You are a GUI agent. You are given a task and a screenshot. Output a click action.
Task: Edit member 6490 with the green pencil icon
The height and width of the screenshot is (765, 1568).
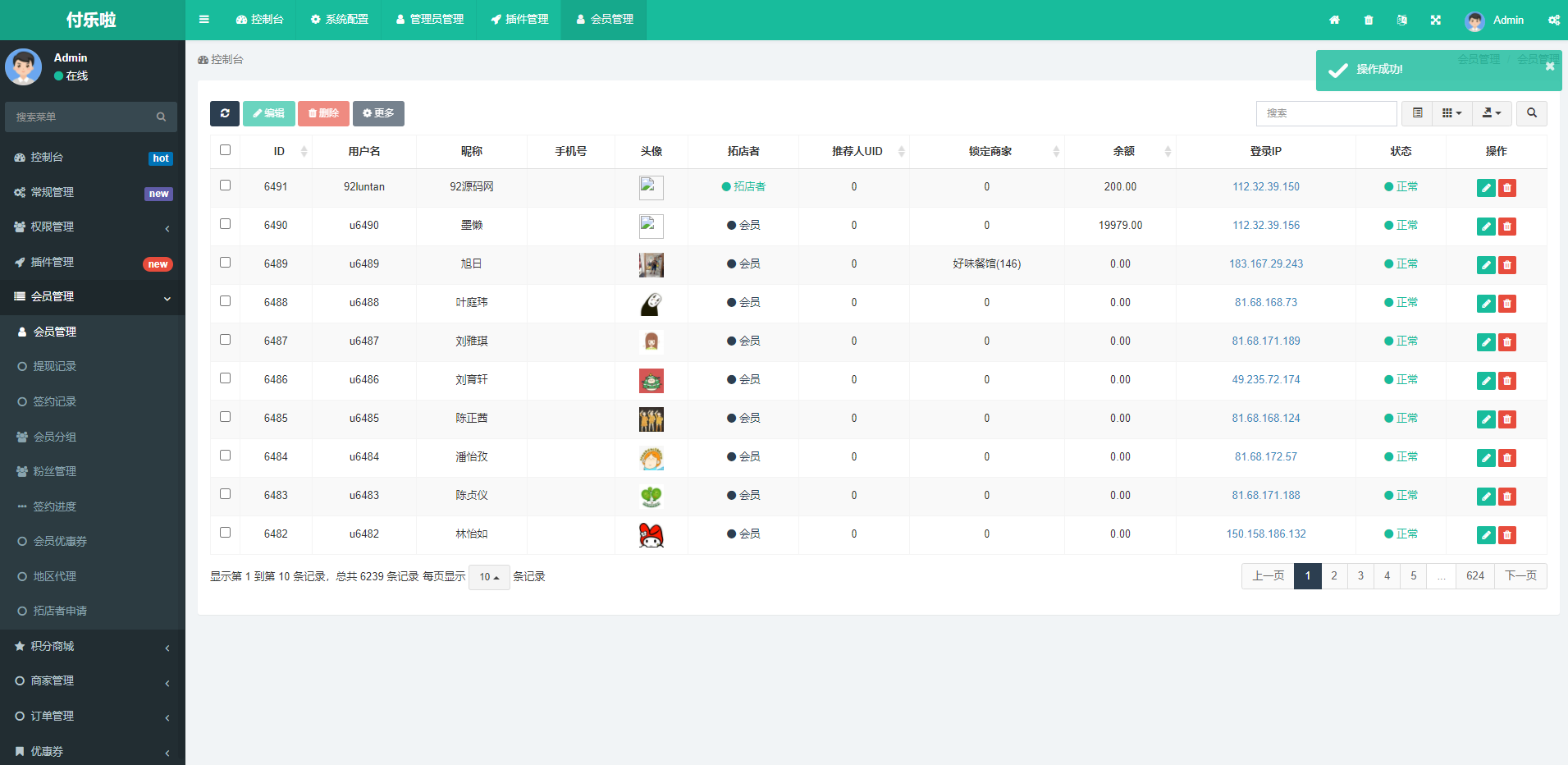(x=1486, y=227)
